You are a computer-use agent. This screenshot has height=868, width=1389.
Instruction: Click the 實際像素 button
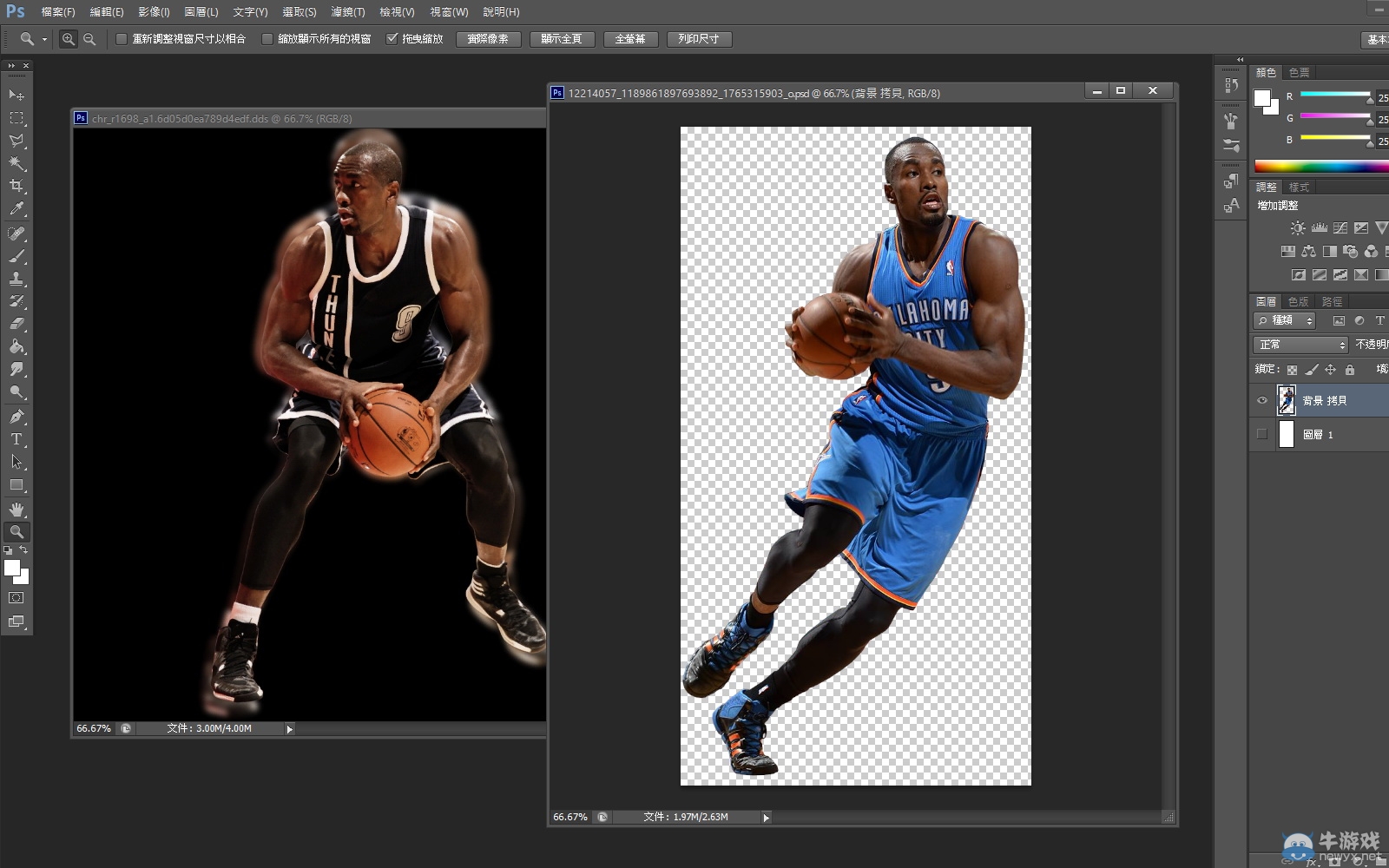pos(488,39)
